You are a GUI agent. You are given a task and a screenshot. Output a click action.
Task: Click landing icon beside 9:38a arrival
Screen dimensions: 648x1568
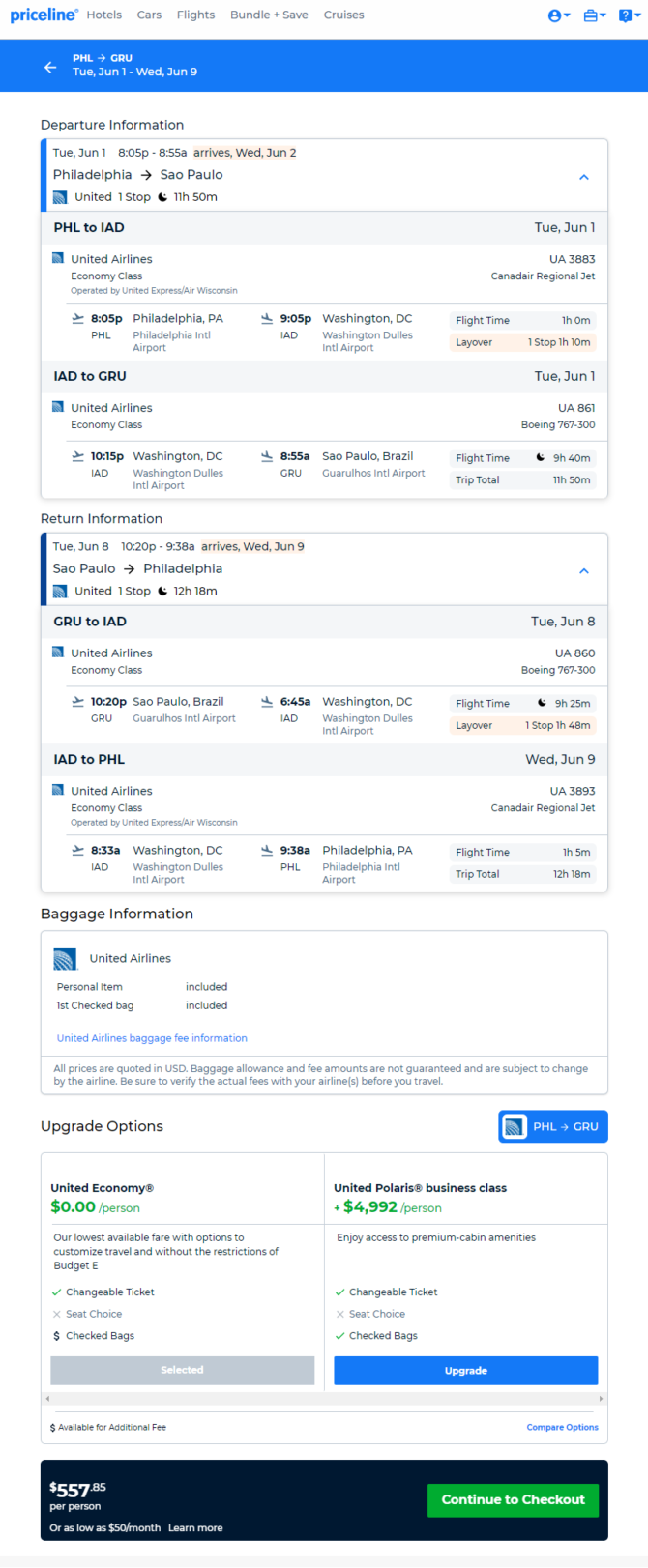point(267,851)
